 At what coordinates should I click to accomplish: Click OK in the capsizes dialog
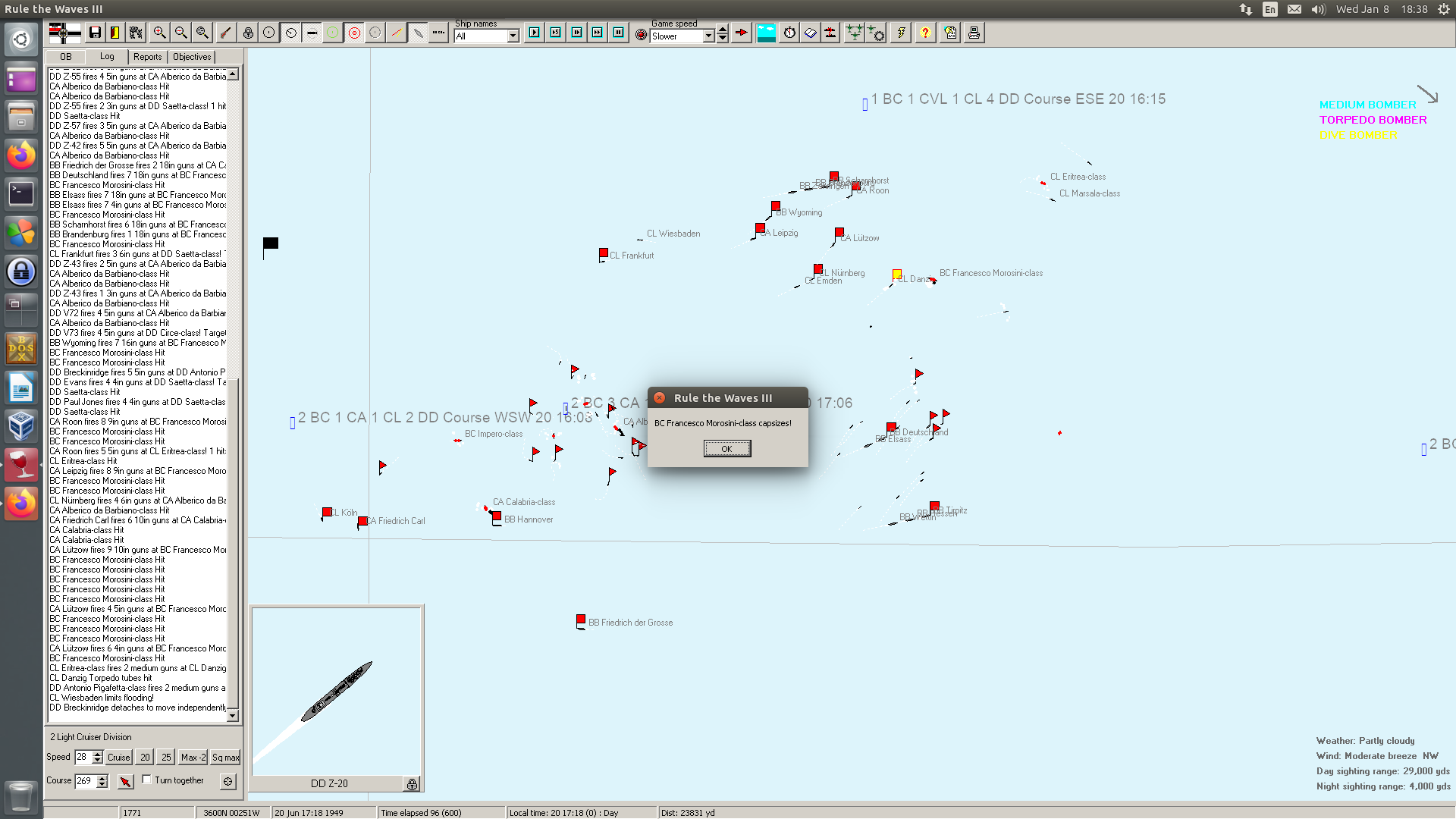click(x=726, y=449)
